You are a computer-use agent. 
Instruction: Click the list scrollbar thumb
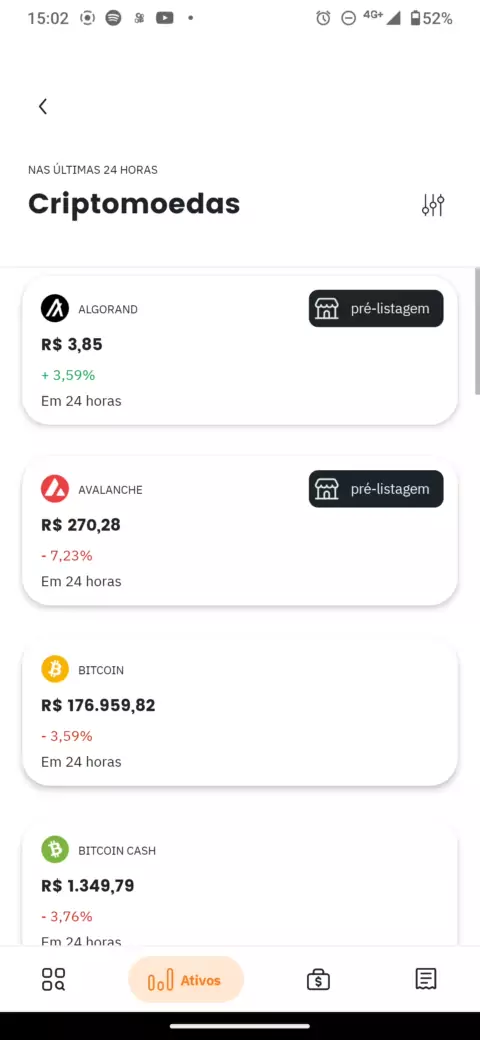tap(477, 332)
